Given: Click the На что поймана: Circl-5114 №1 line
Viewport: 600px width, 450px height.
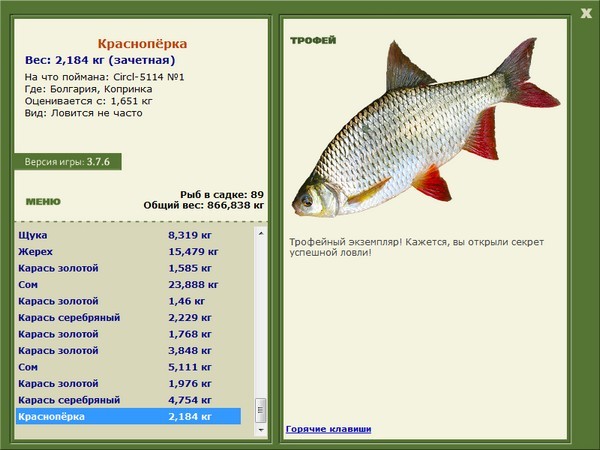Looking at the screenshot, I should click(104, 77).
